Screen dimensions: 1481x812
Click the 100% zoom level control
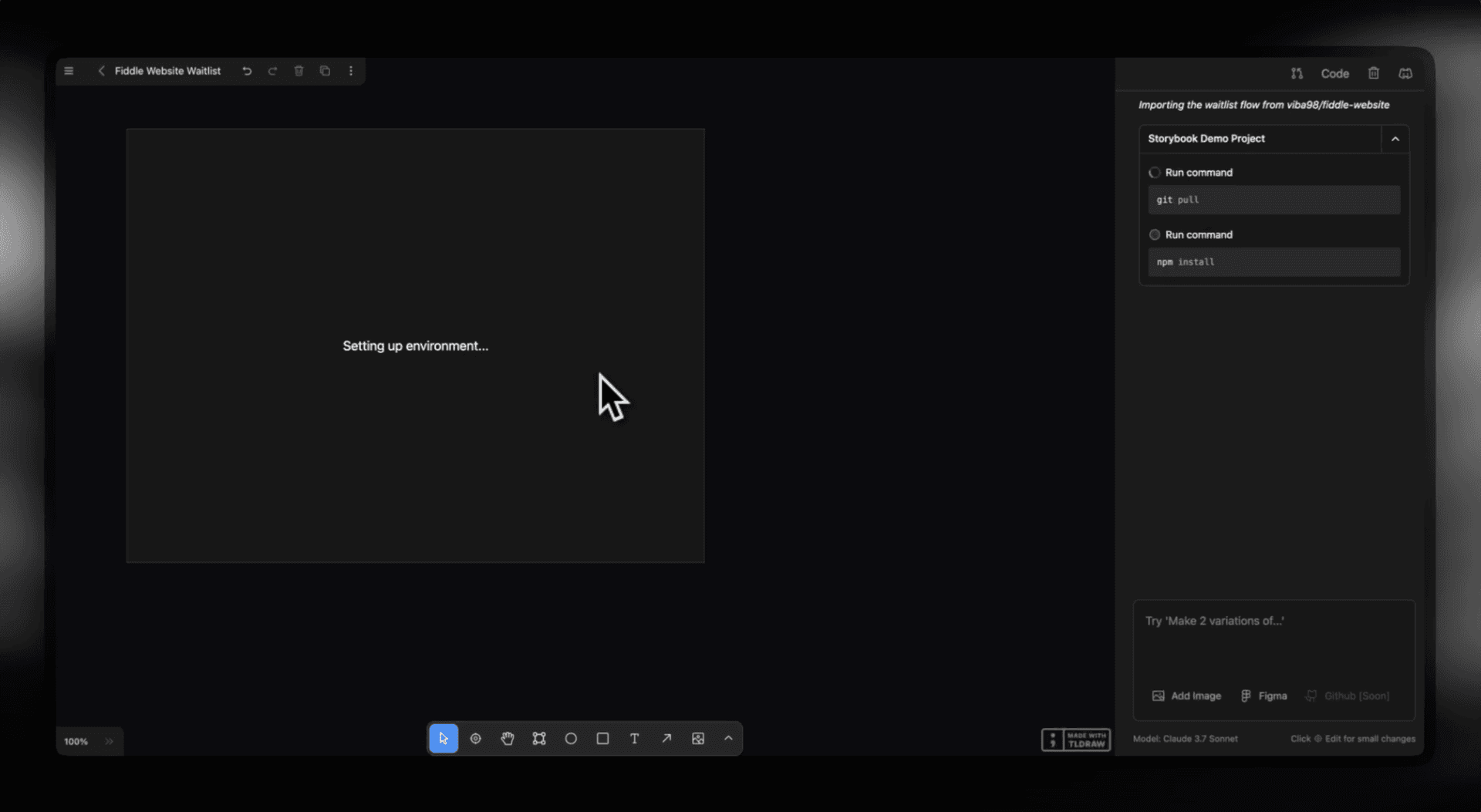click(x=75, y=741)
